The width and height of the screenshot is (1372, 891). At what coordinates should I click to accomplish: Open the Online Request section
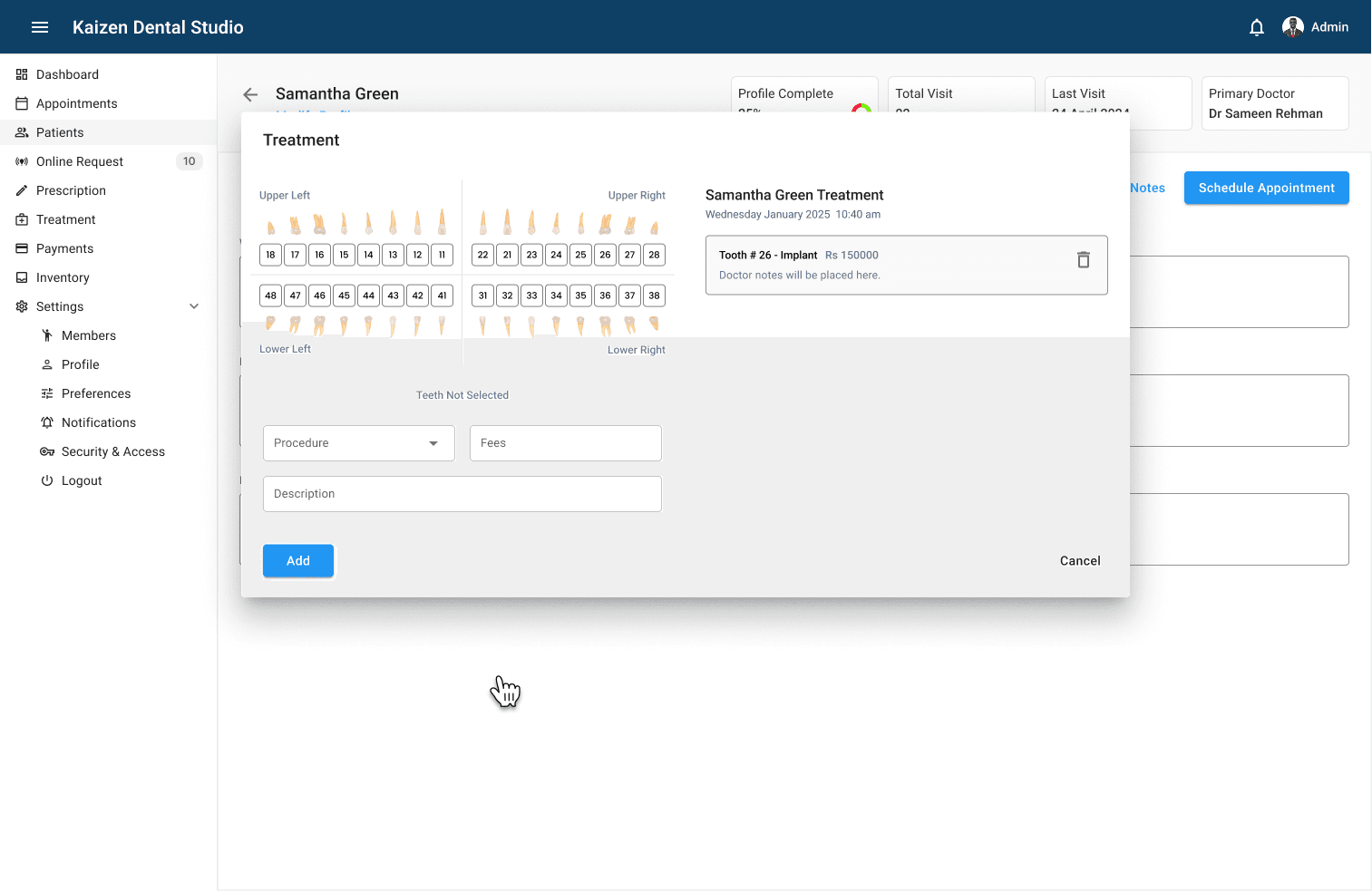pyautogui.click(x=81, y=161)
